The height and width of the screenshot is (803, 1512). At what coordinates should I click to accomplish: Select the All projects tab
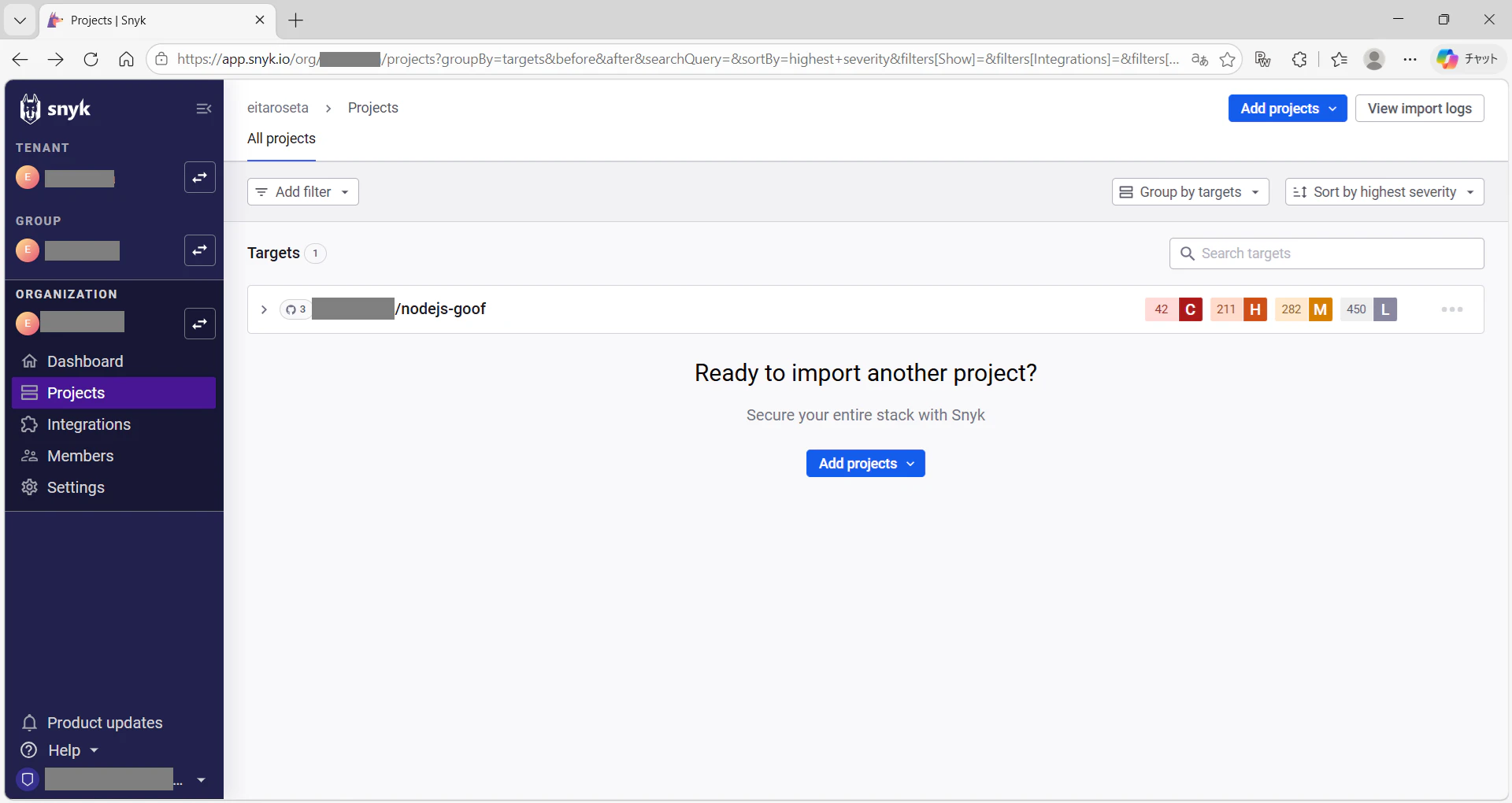pyautogui.click(x=281, y=139)
